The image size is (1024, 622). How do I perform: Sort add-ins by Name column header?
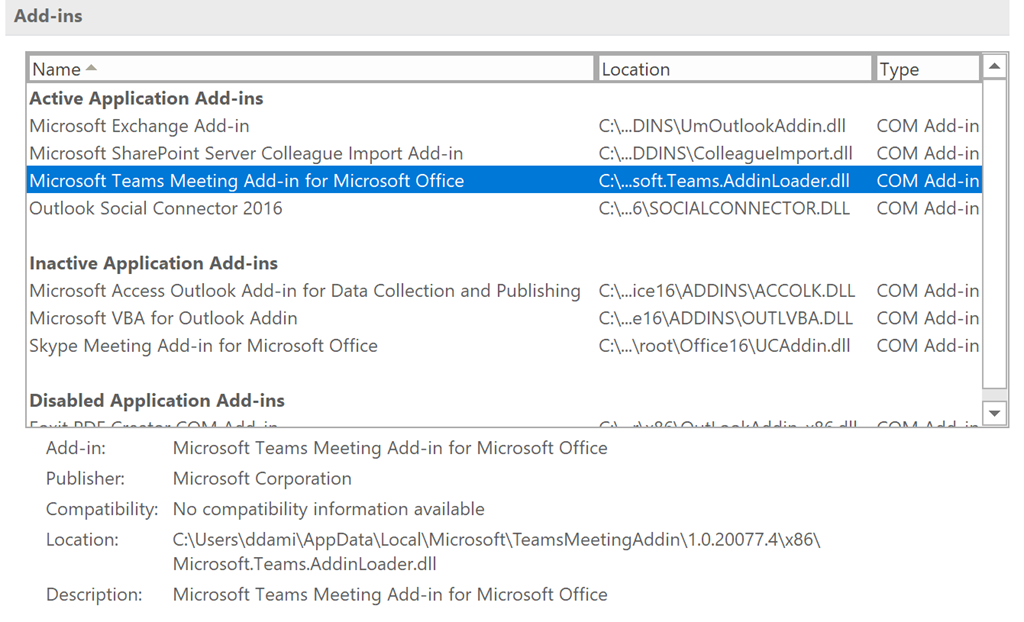[x=56, y=69]
